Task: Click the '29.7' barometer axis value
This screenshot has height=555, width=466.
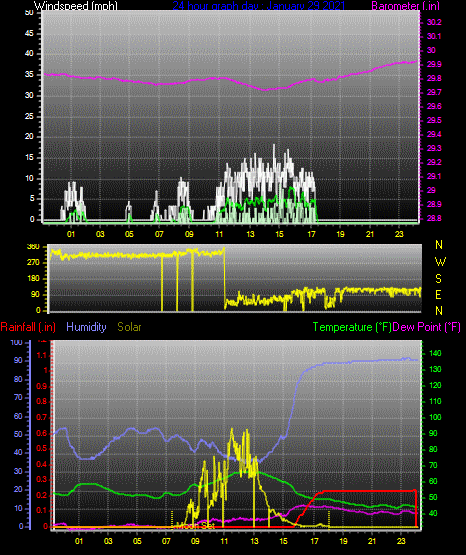Action: coord(434,92)
